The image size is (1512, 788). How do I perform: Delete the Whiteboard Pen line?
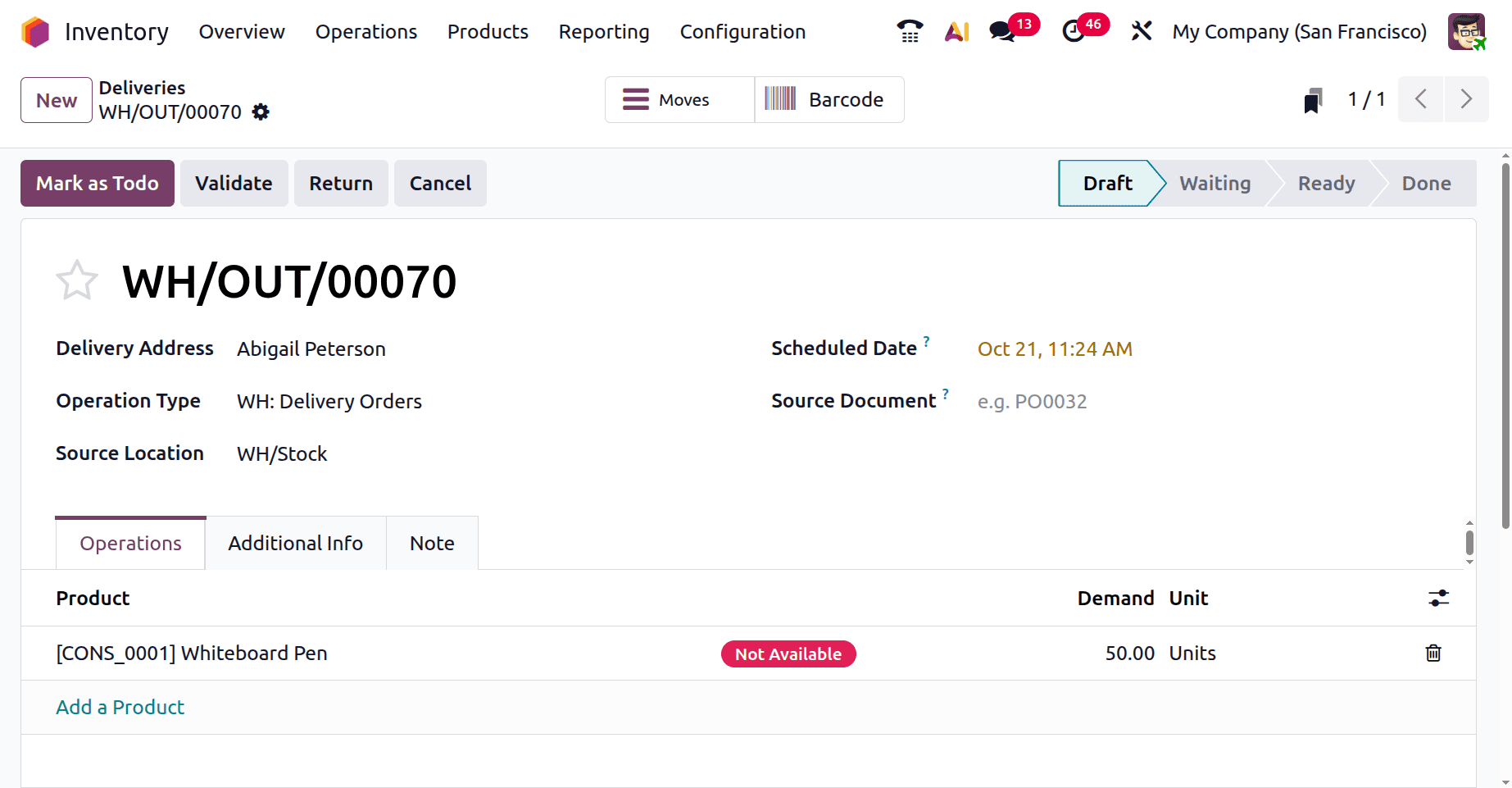pos(1433,654)
